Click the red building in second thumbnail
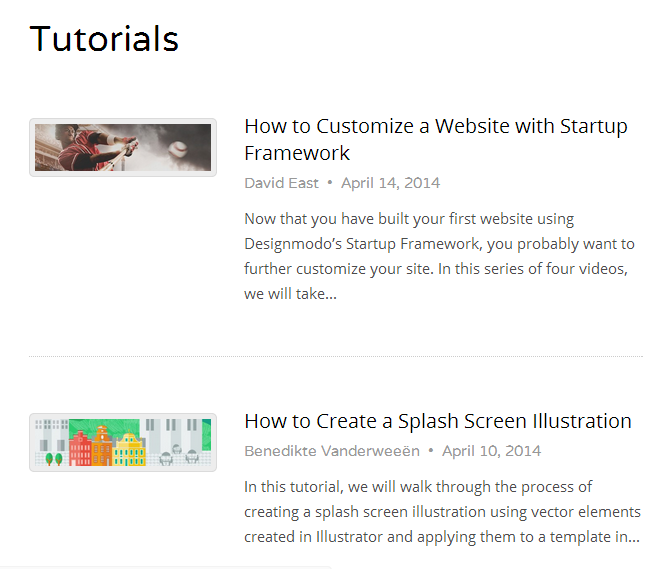The height and width of the screenshot is (569, 661). [80, 448]
